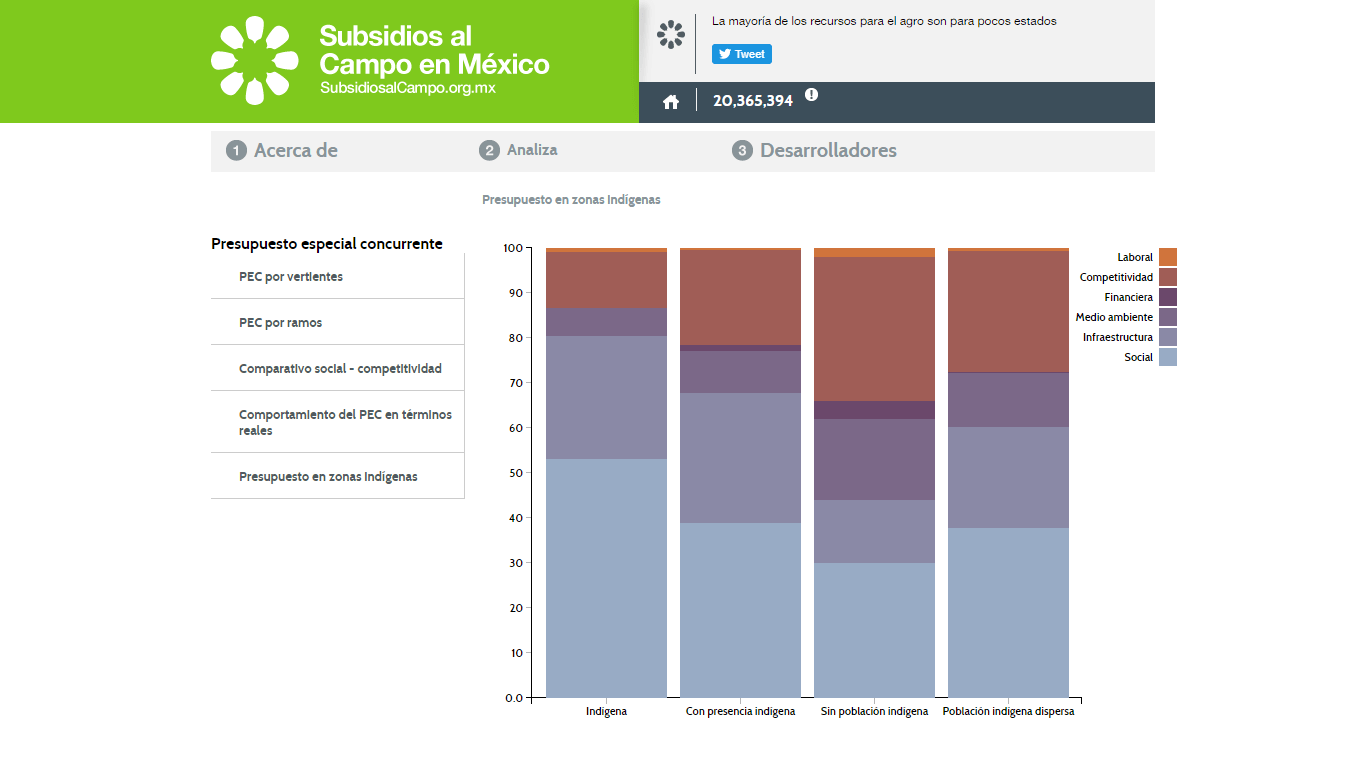This screenshot has height=768, width=1366.
Task: Select PEC por vertientes in sidebar
Action: tap(291, 277)
